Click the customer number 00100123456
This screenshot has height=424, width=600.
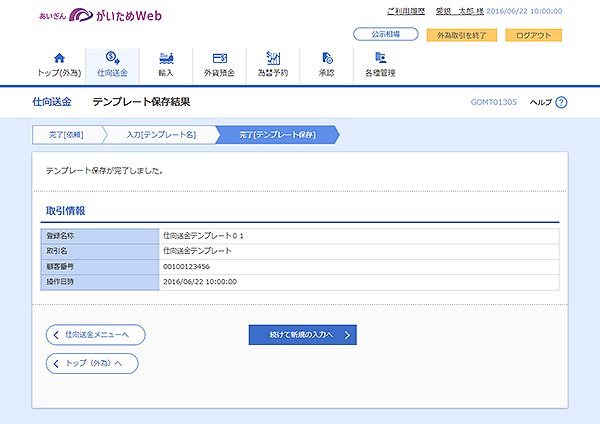[186, 266]
